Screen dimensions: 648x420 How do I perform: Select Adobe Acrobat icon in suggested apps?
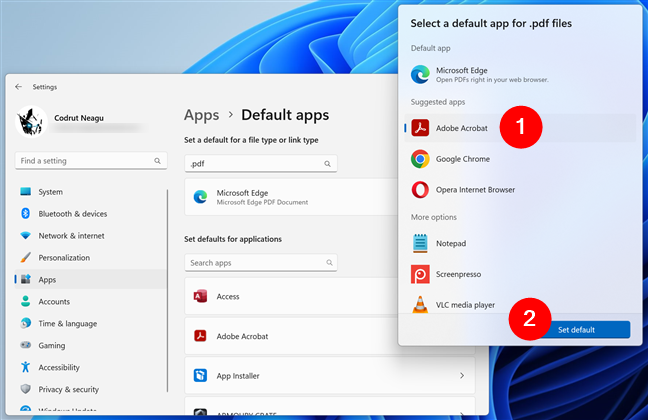(421, 128)
